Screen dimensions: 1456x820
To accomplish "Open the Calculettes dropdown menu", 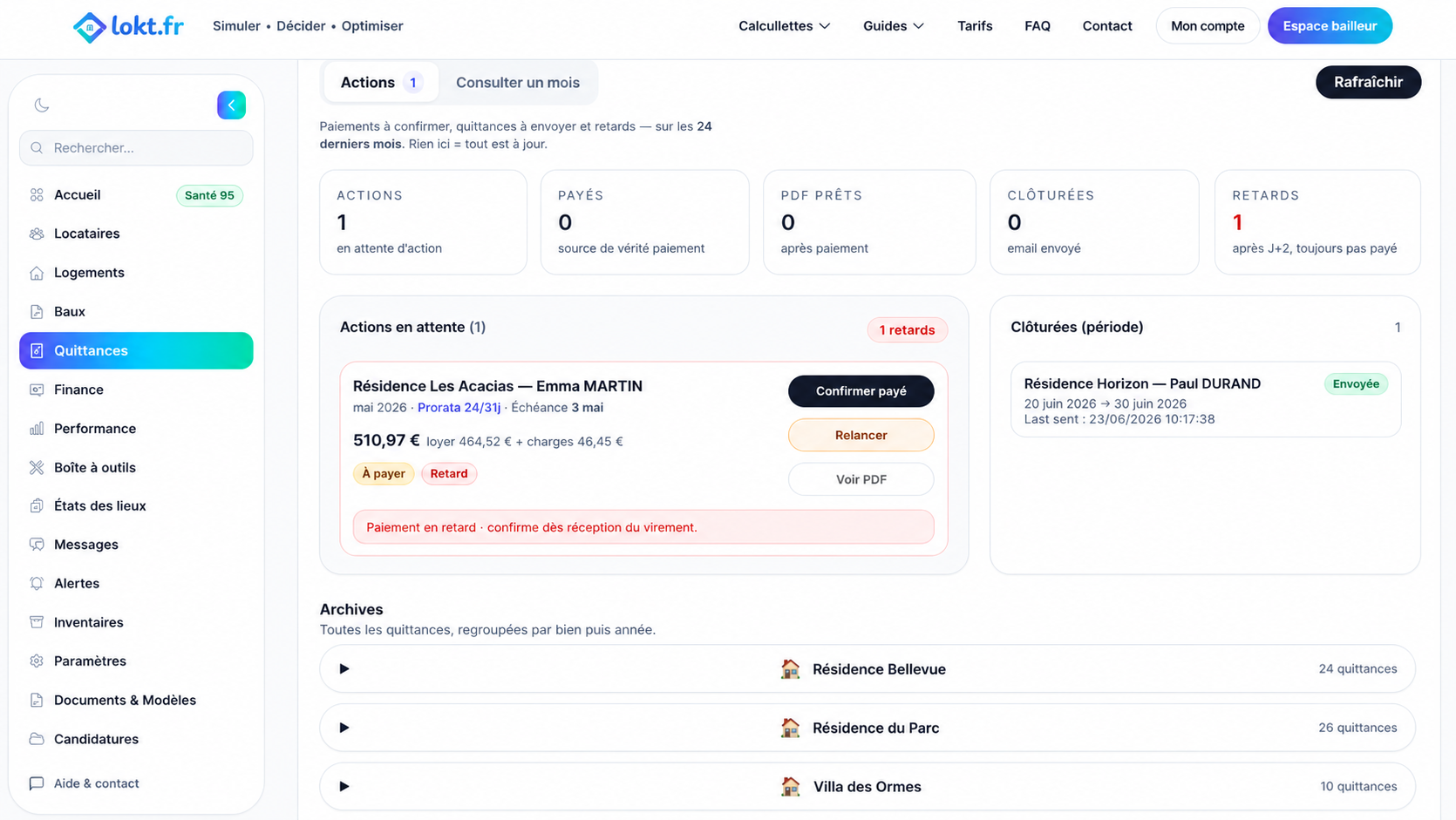I will tap(784, 26).
